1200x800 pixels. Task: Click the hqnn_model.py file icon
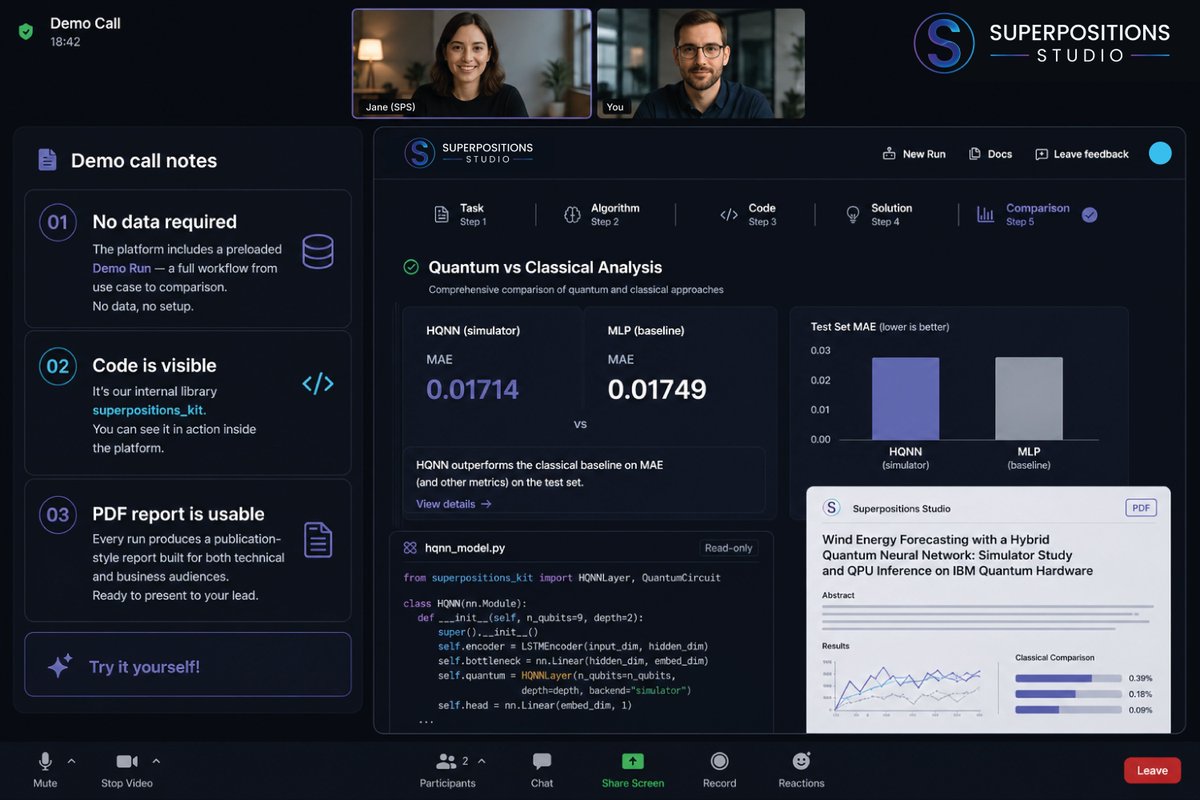(x=410, y=548)
